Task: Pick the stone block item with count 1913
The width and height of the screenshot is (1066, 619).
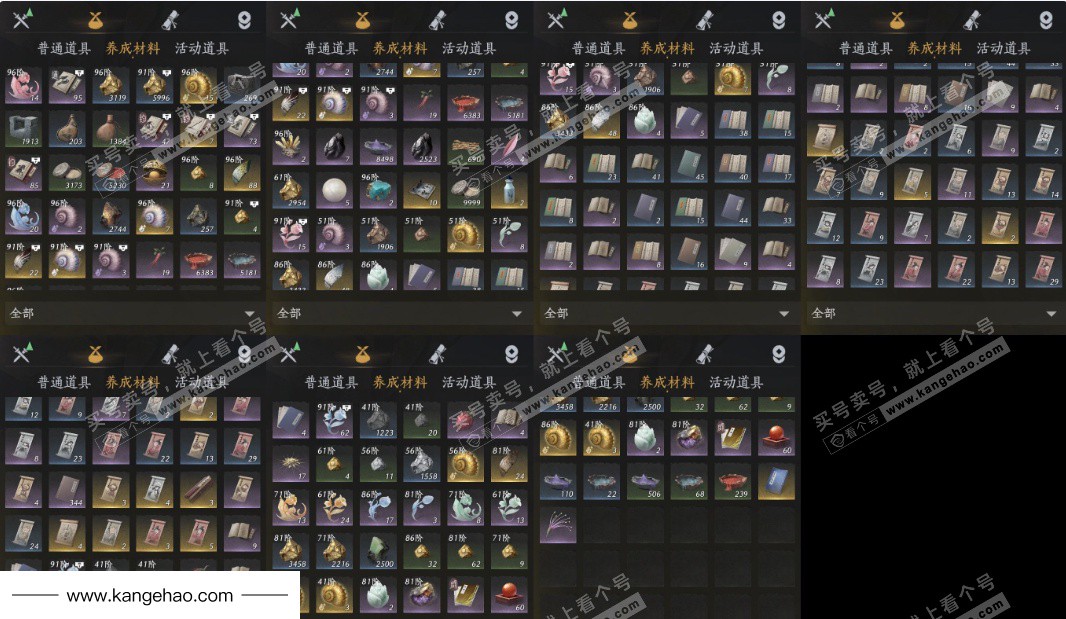Action: [x=24, y=129]
